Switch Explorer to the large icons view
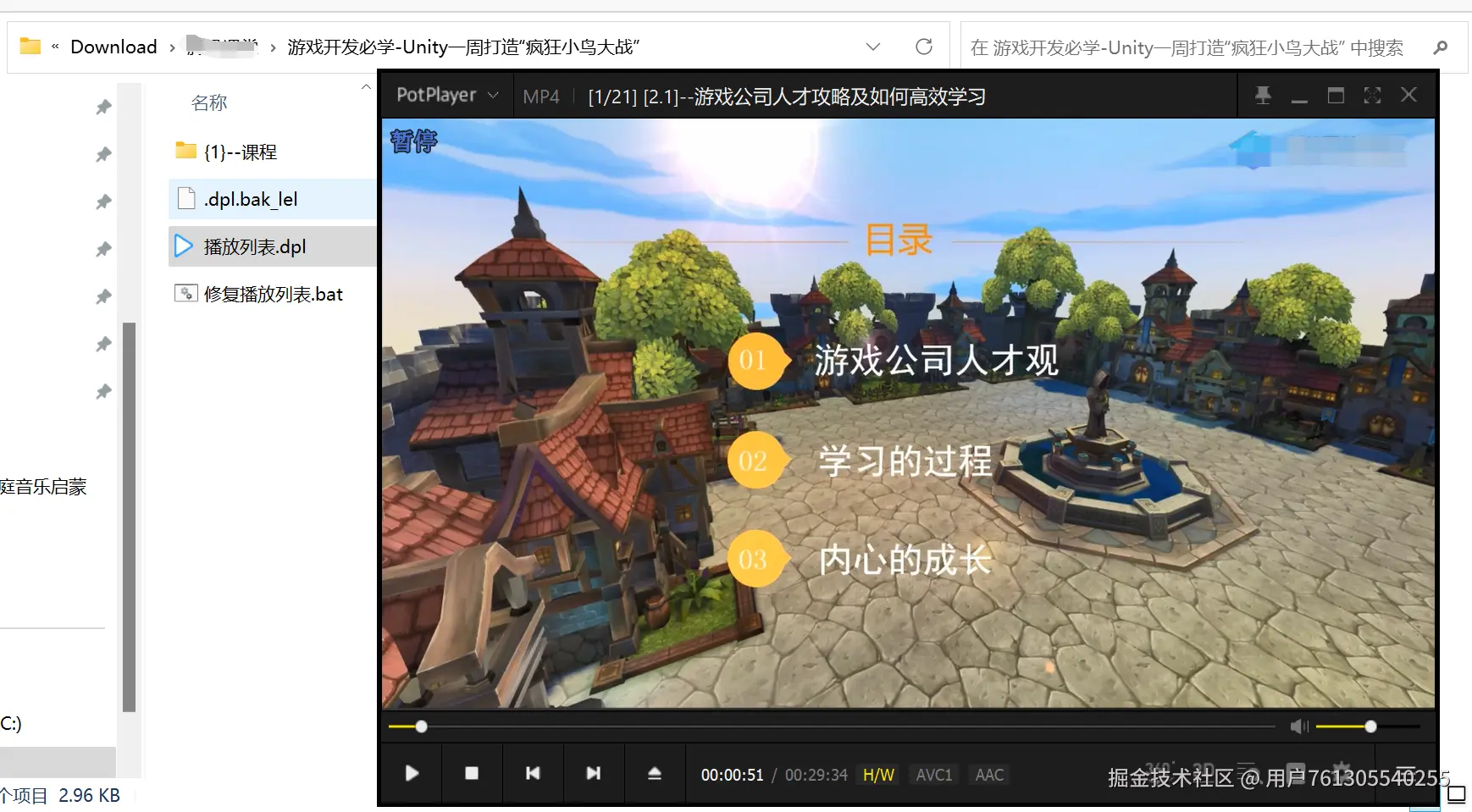The height and width of the screenshot is (812, 1472). tap(1457, 794)
